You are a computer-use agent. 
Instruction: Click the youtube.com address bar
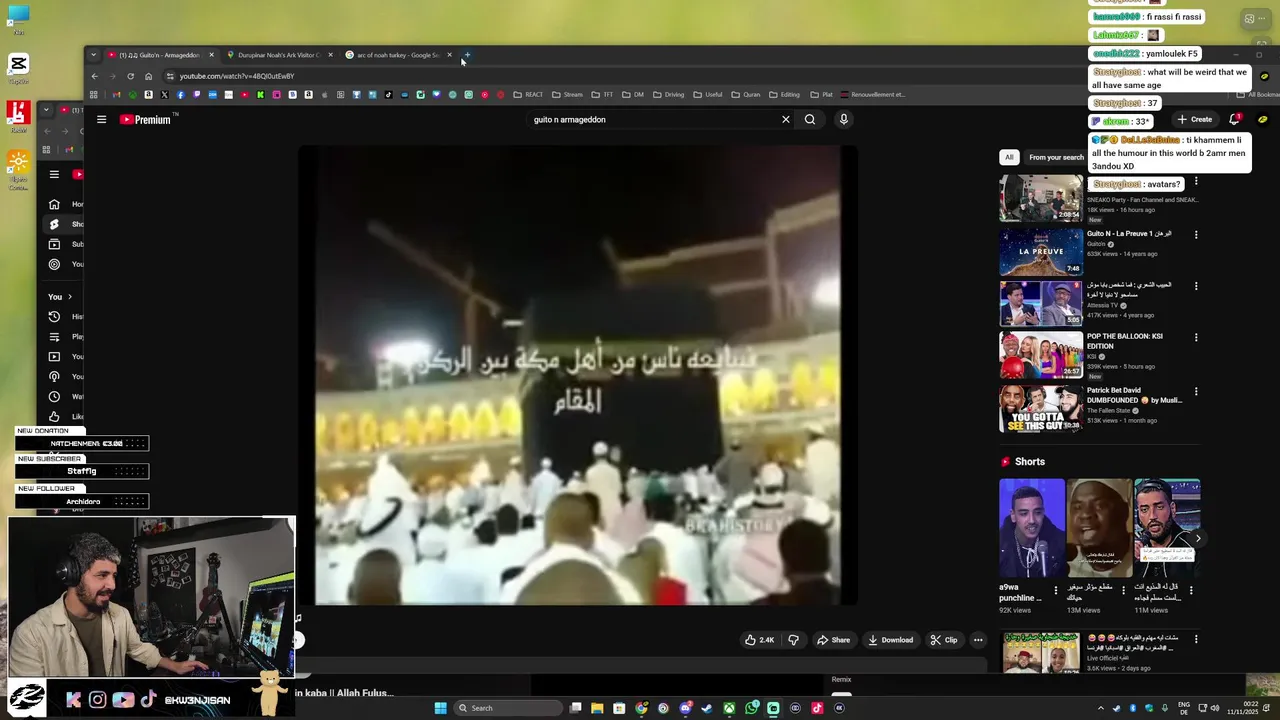640,76
